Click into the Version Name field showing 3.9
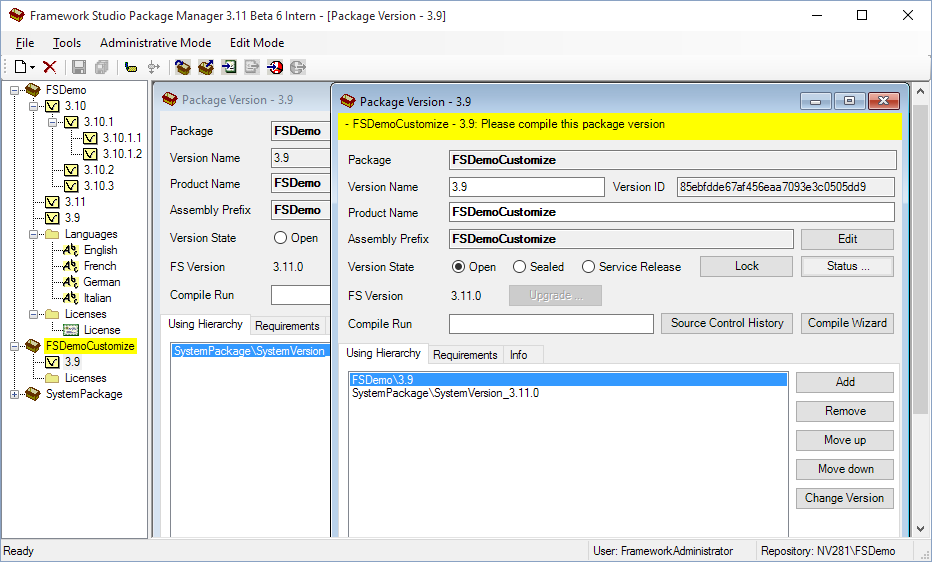Screen dimensions: 932x562 527,187
